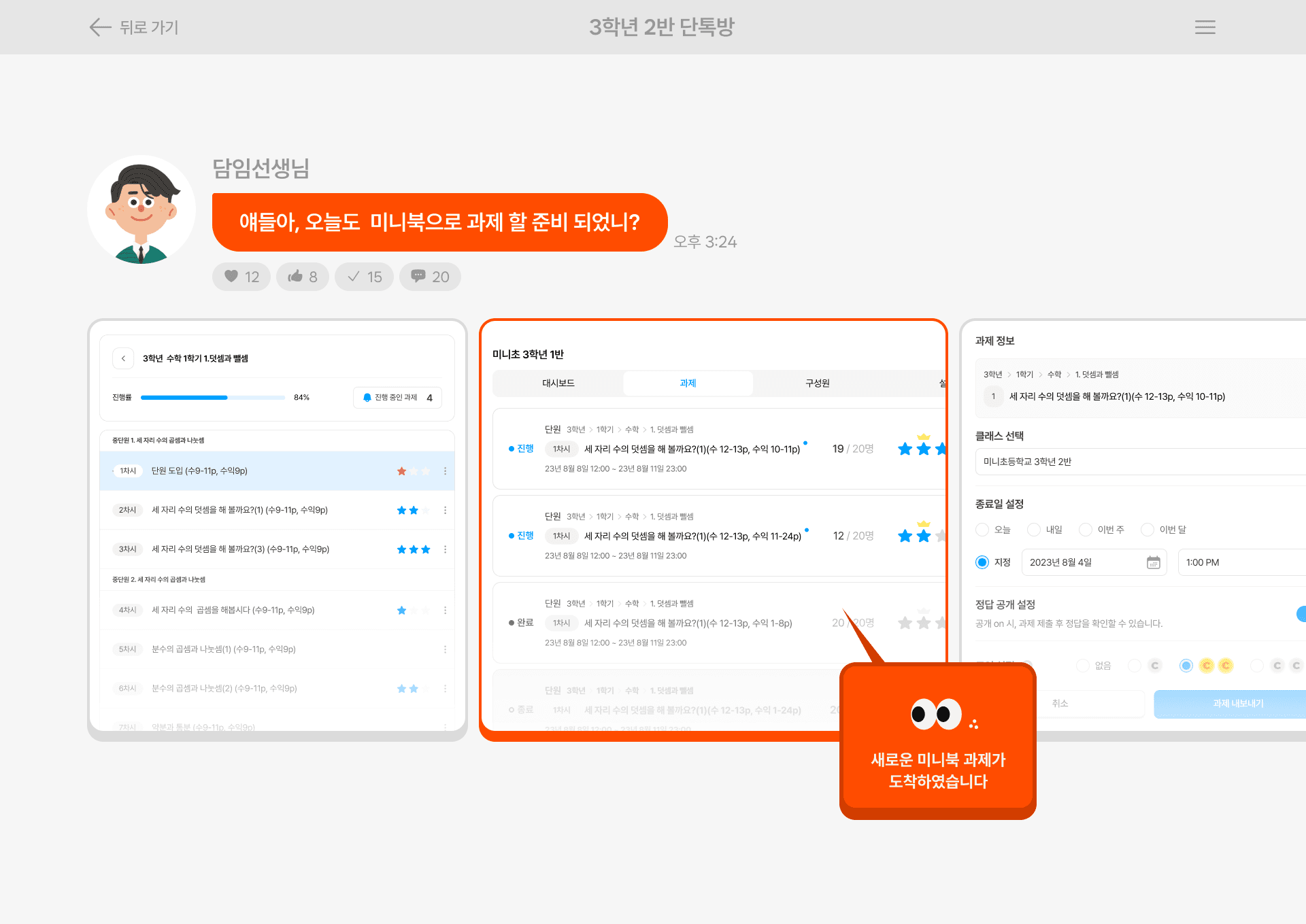The width and height of the screenshot is (1306, 924).
Task: Click the new 미니북 assignment notification popup
Action: tap(938, 741)
